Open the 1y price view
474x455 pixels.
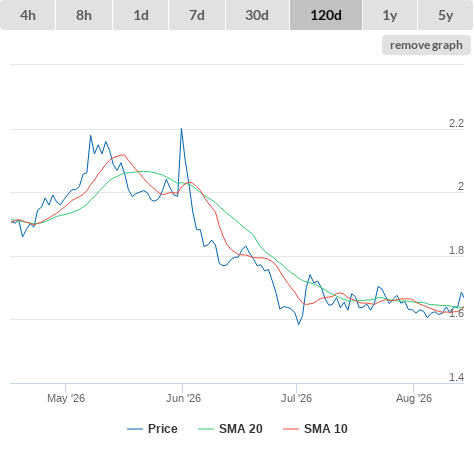tap(390, 15)
